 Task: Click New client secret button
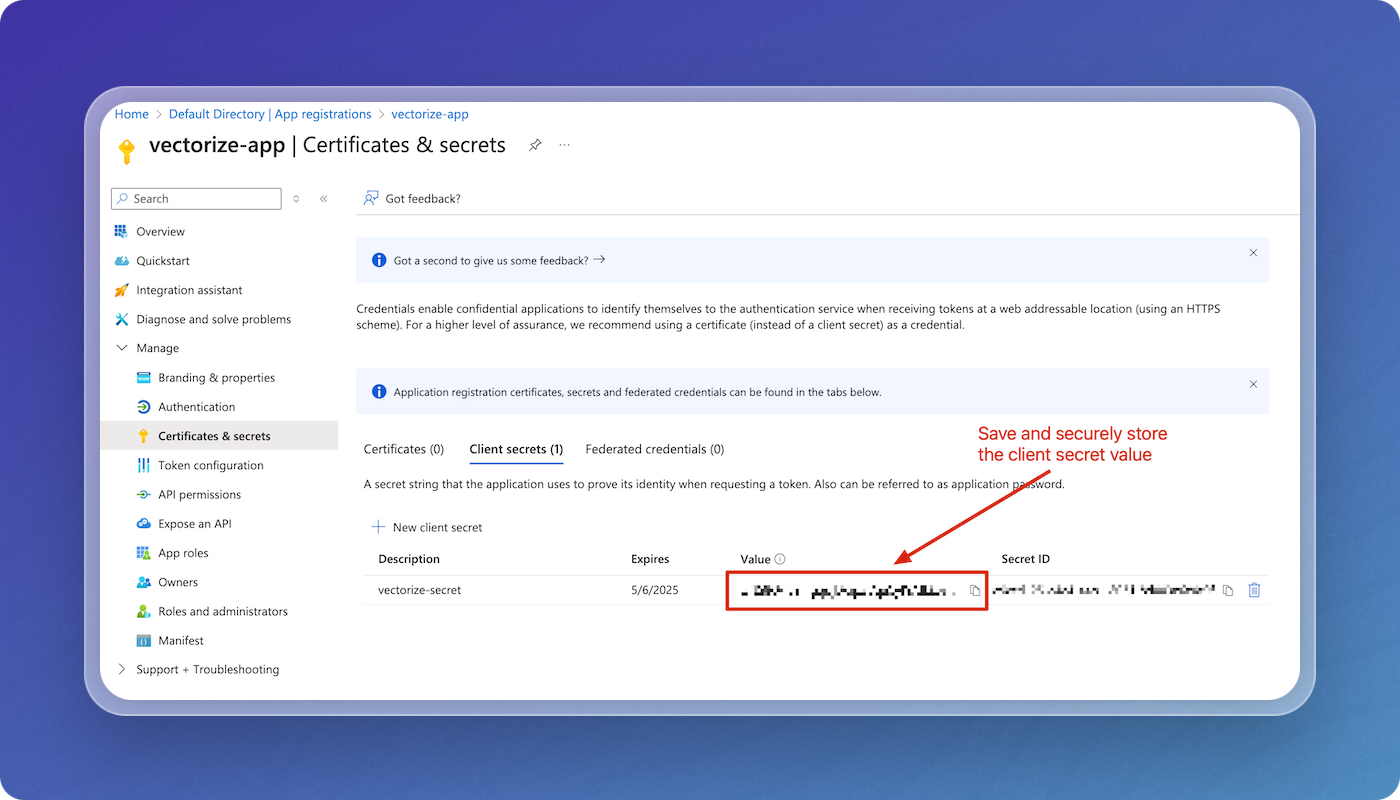tap(427, 527)
